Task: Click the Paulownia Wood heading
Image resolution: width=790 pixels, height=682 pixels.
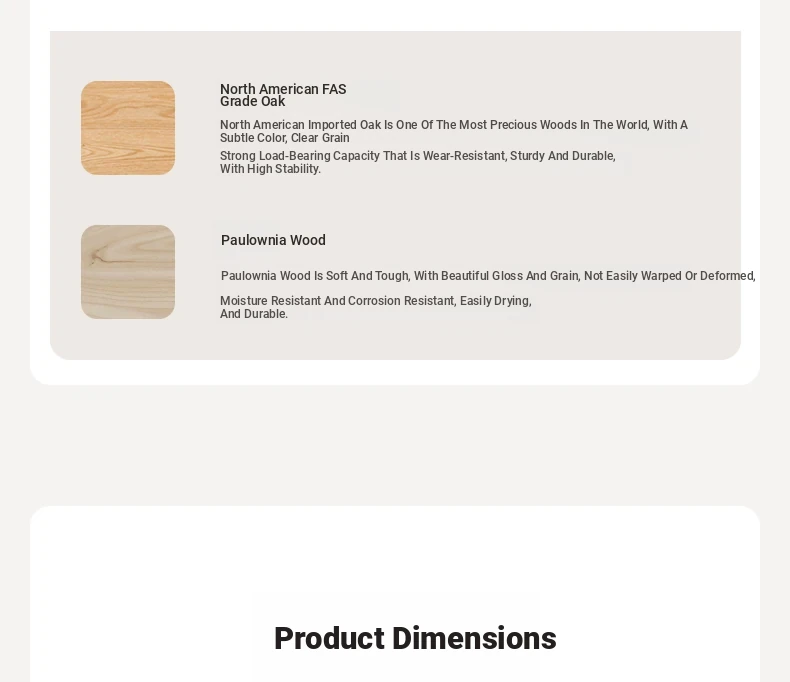Action: [x=273, y=240]
